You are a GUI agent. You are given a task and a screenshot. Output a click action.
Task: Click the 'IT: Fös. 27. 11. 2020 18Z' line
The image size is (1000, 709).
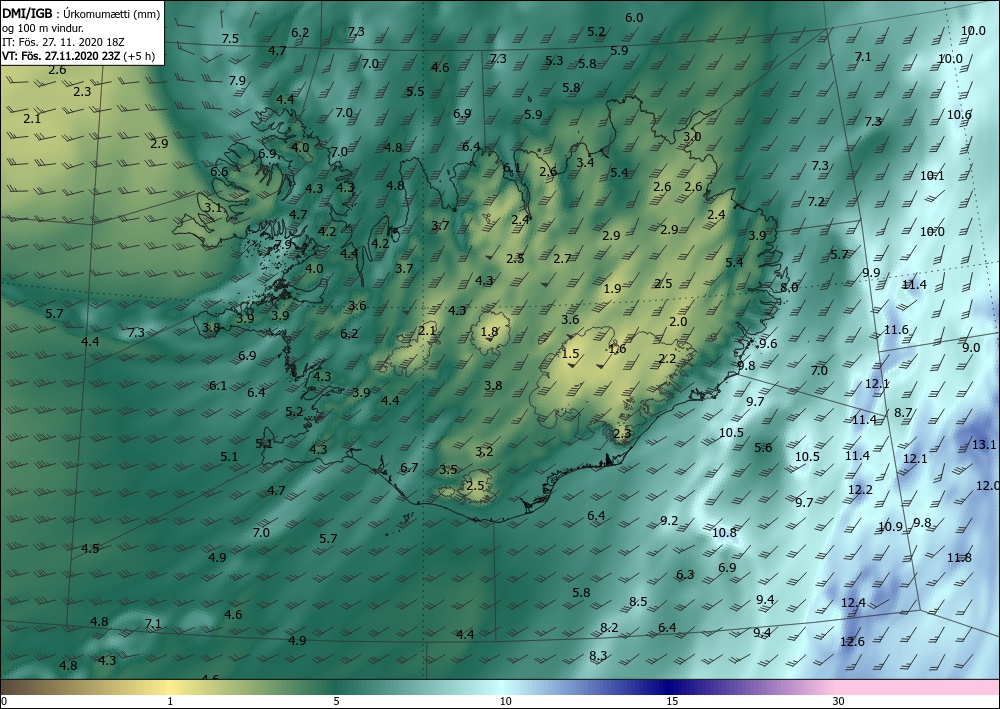[62, 42]
